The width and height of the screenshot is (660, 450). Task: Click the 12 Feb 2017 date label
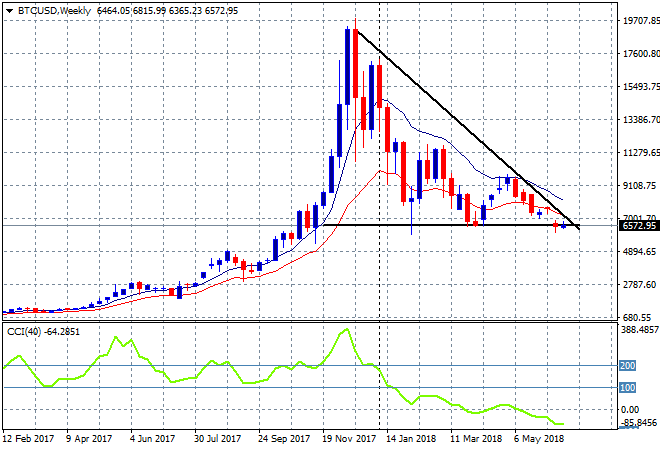(x=29, y=439)
